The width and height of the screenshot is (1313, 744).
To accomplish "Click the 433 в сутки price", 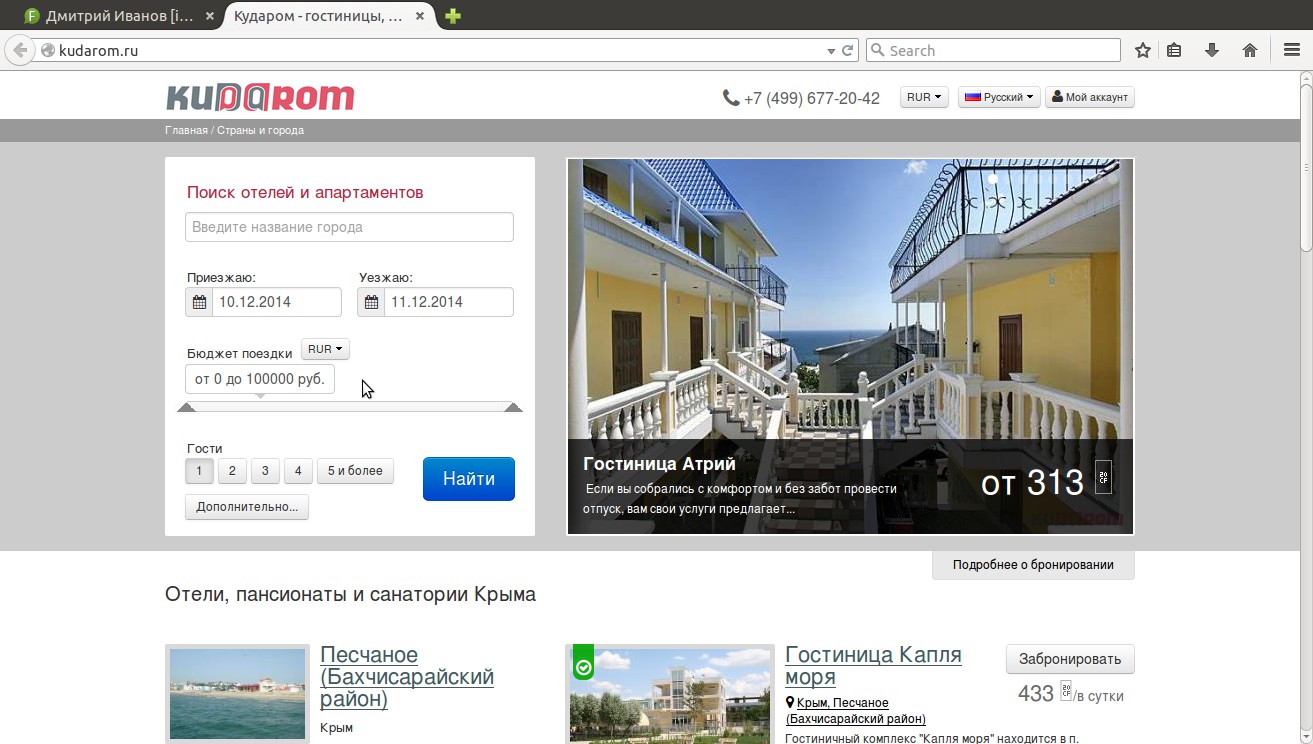I will pyautogui.click(x=1070, y=693).
